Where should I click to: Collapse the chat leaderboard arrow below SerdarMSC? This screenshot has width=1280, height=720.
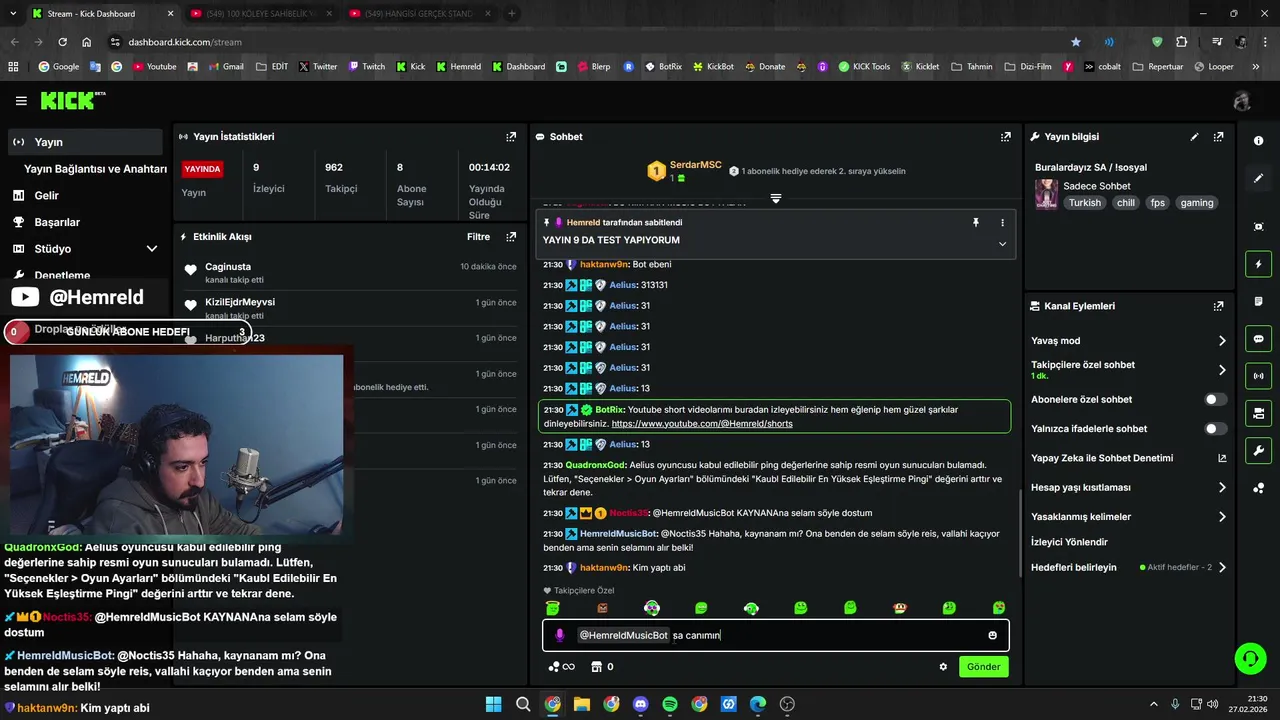coord(776,199)
